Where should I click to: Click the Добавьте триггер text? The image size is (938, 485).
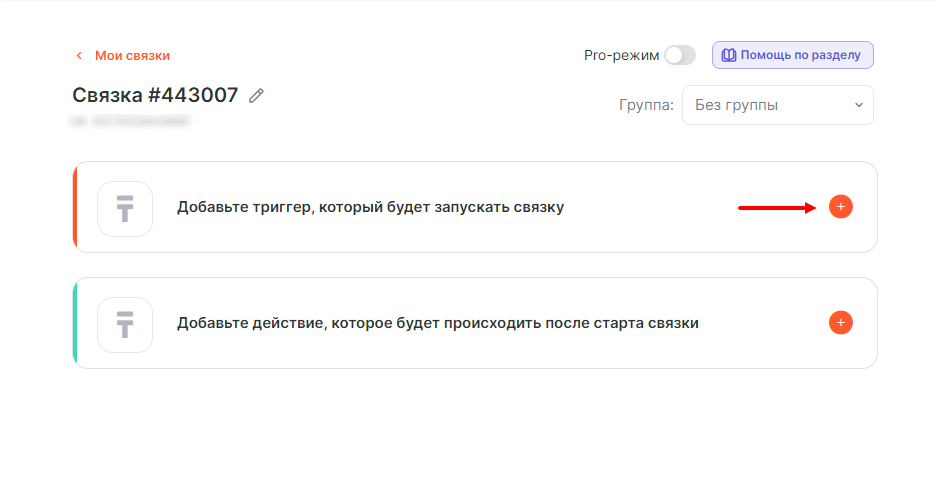point(370,208)
